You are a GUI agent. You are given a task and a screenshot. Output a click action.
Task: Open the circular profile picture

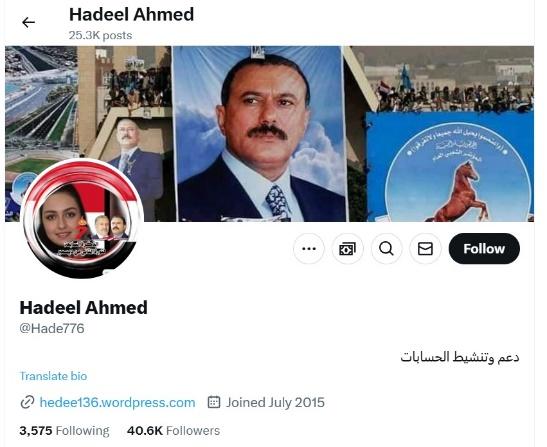[x=82, y=219]
